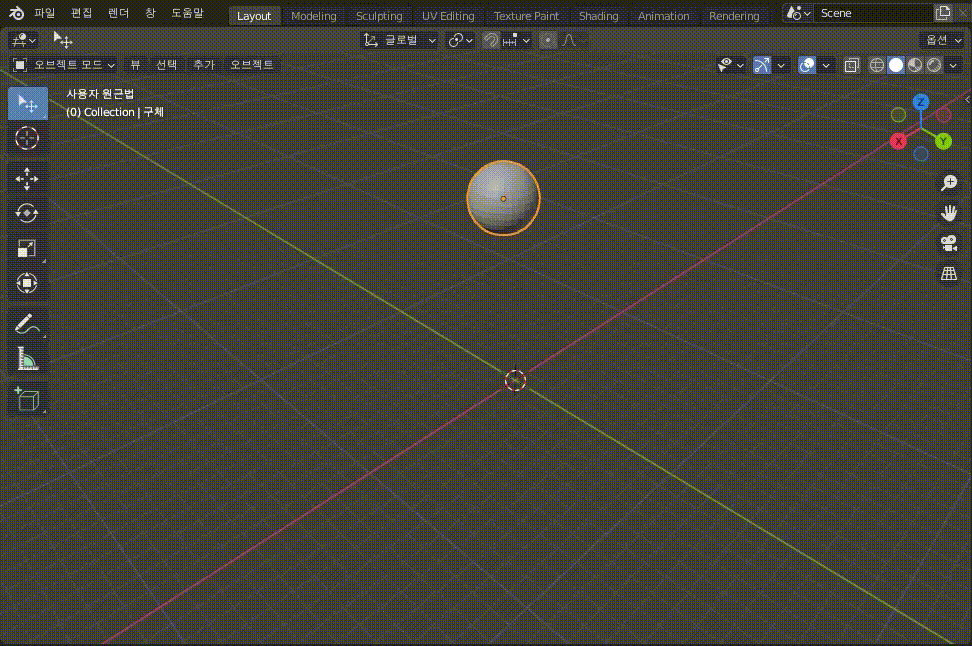Switch to wireframe shading
This screenshot has height=646, width=972.
point(877,65)
